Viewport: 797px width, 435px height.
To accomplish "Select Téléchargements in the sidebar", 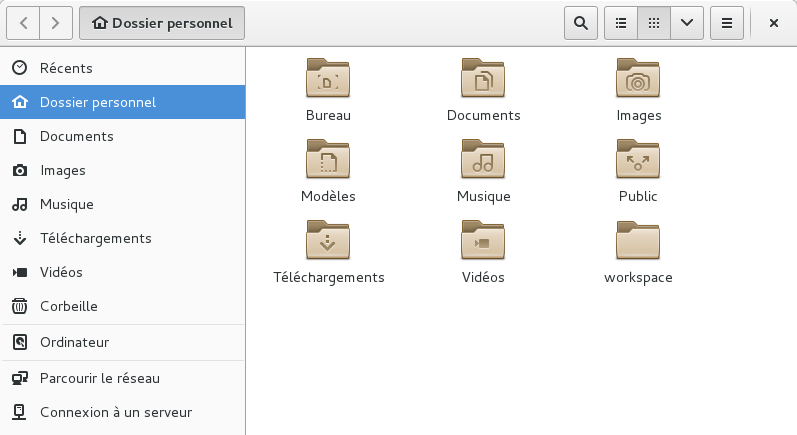I will coord(95,238).
